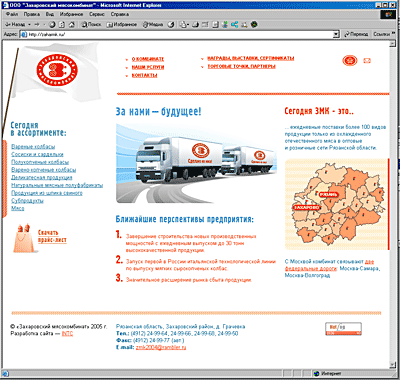400x380 pixels.
Task: Click the Stop loading icon in toolbar
Action: pyautogui.click(x=52, y=24)
